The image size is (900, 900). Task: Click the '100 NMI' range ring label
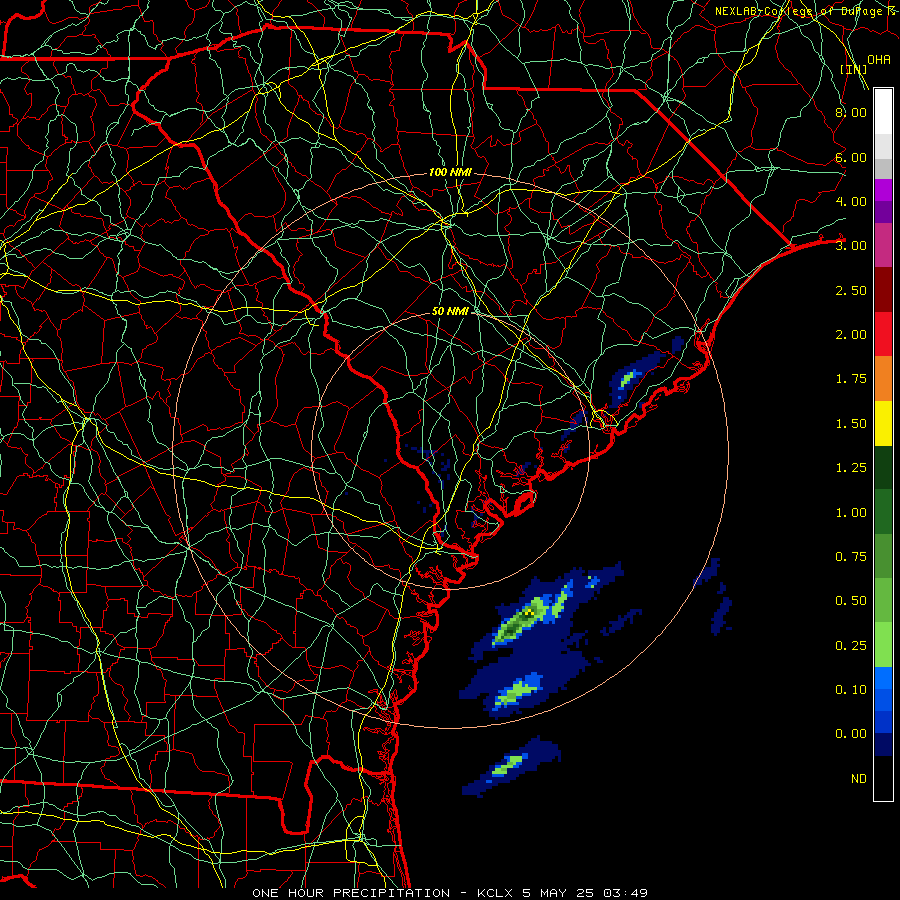click(x=451, y=172)
